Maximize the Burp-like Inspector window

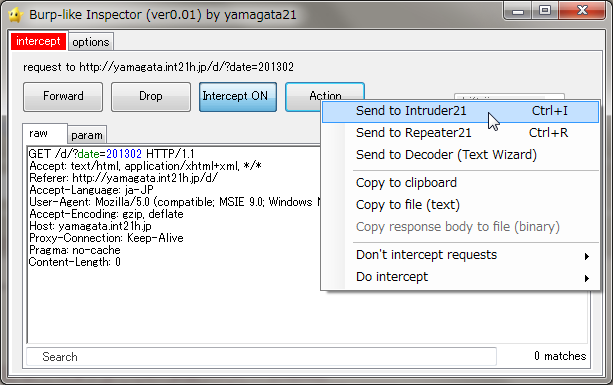[x=545, y=11]
